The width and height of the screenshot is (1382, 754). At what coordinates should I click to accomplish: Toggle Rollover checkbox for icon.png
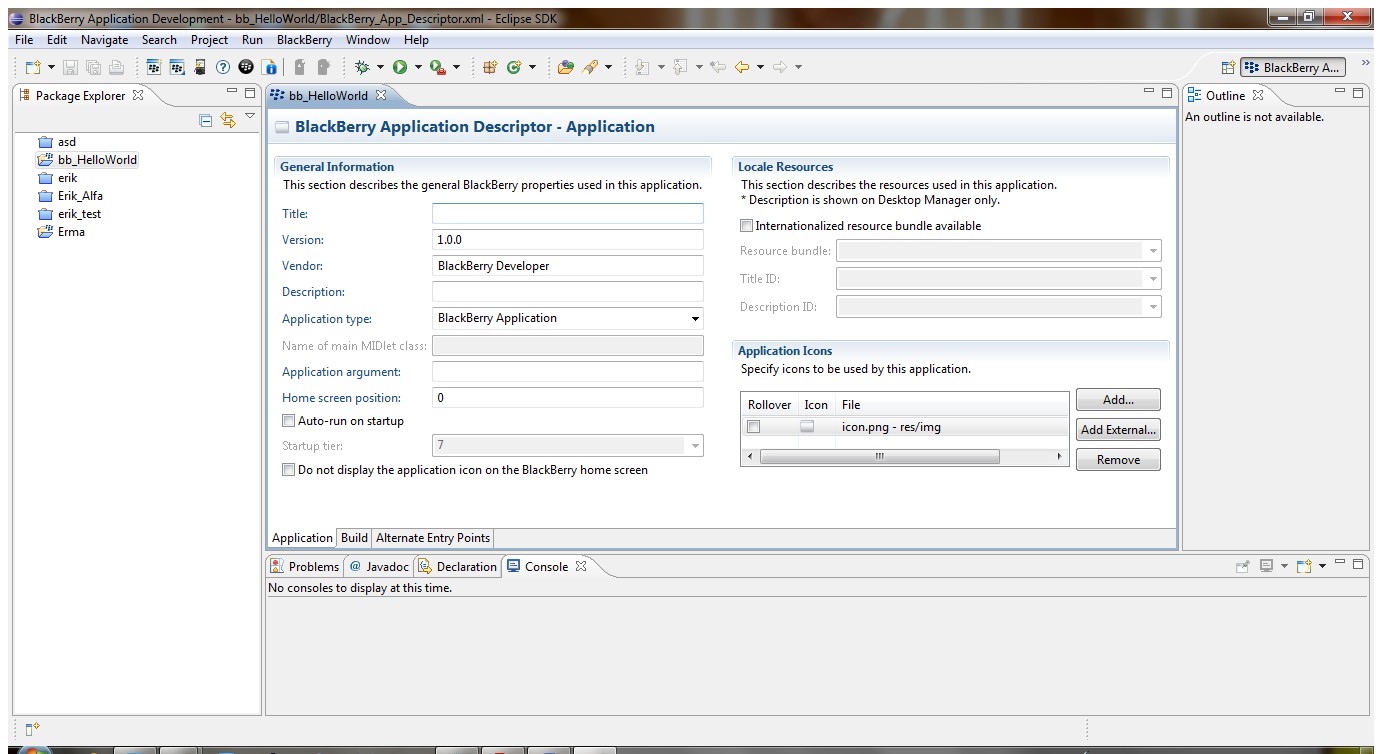[x=754, y=427]
